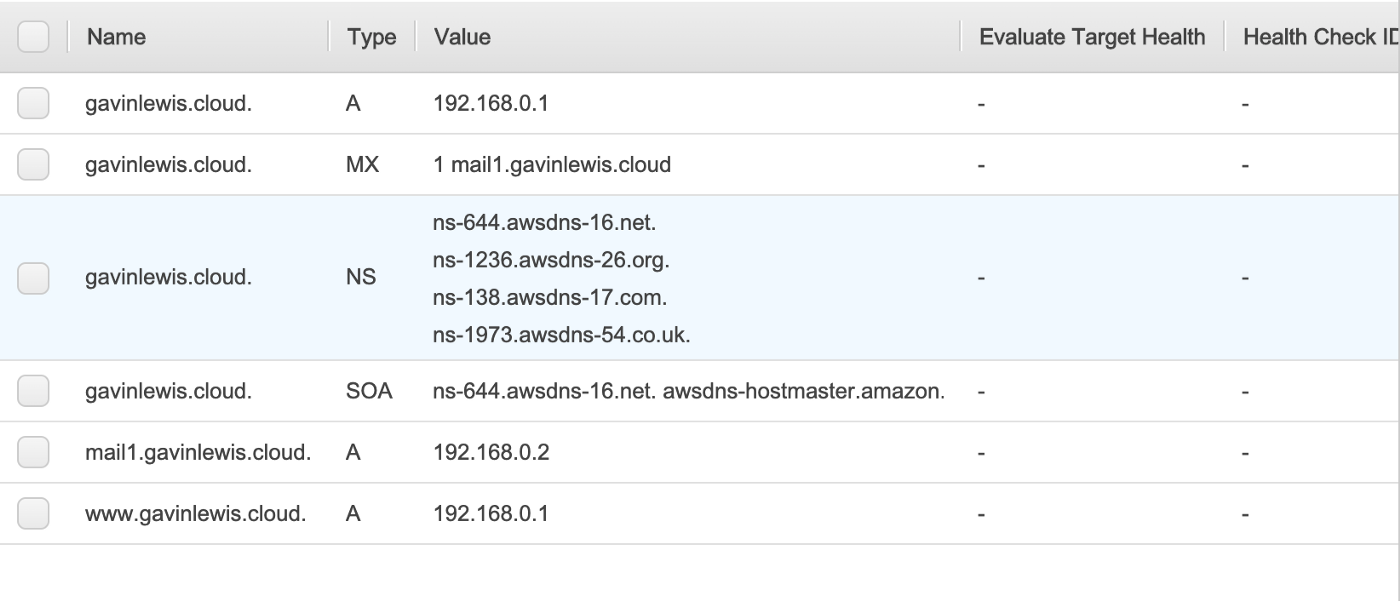Click the Health Check ID column header
The image size is (1400, 601).
point(1321,37)
